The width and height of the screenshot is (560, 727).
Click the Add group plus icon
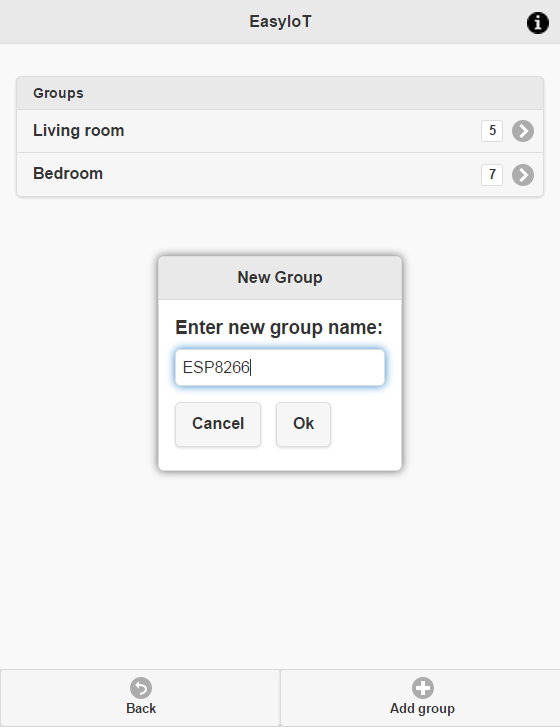423,688
